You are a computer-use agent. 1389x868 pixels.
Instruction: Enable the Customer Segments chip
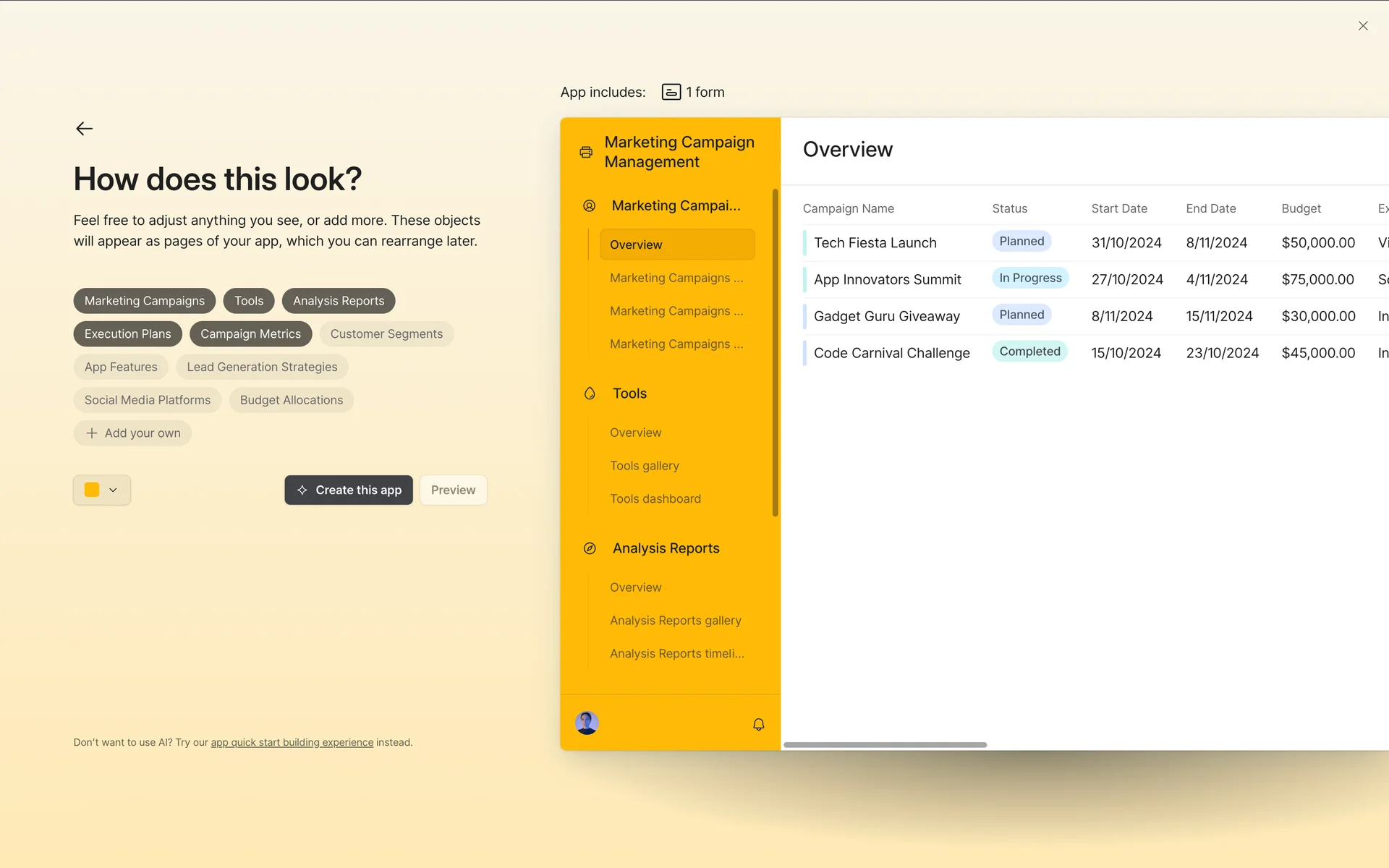pos(386,334)
